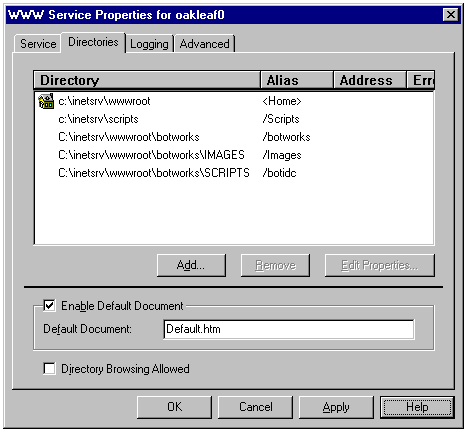The width and height of the screenshot is (469, 436).
Task: Confirm with the OK button
Action: [x=174, y=407]
